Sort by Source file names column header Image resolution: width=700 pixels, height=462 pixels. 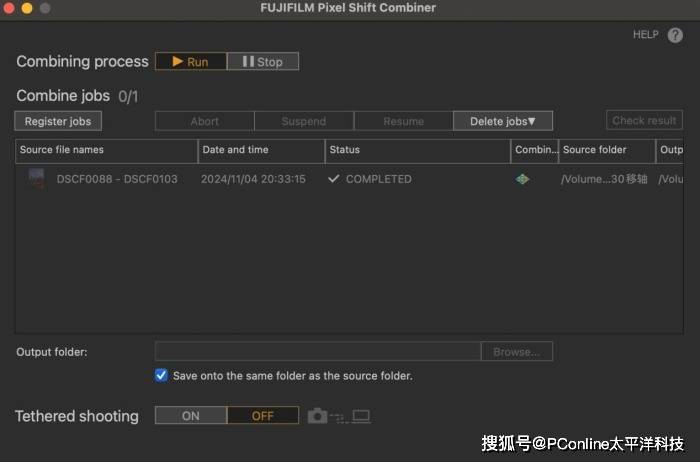coord(106,150)
